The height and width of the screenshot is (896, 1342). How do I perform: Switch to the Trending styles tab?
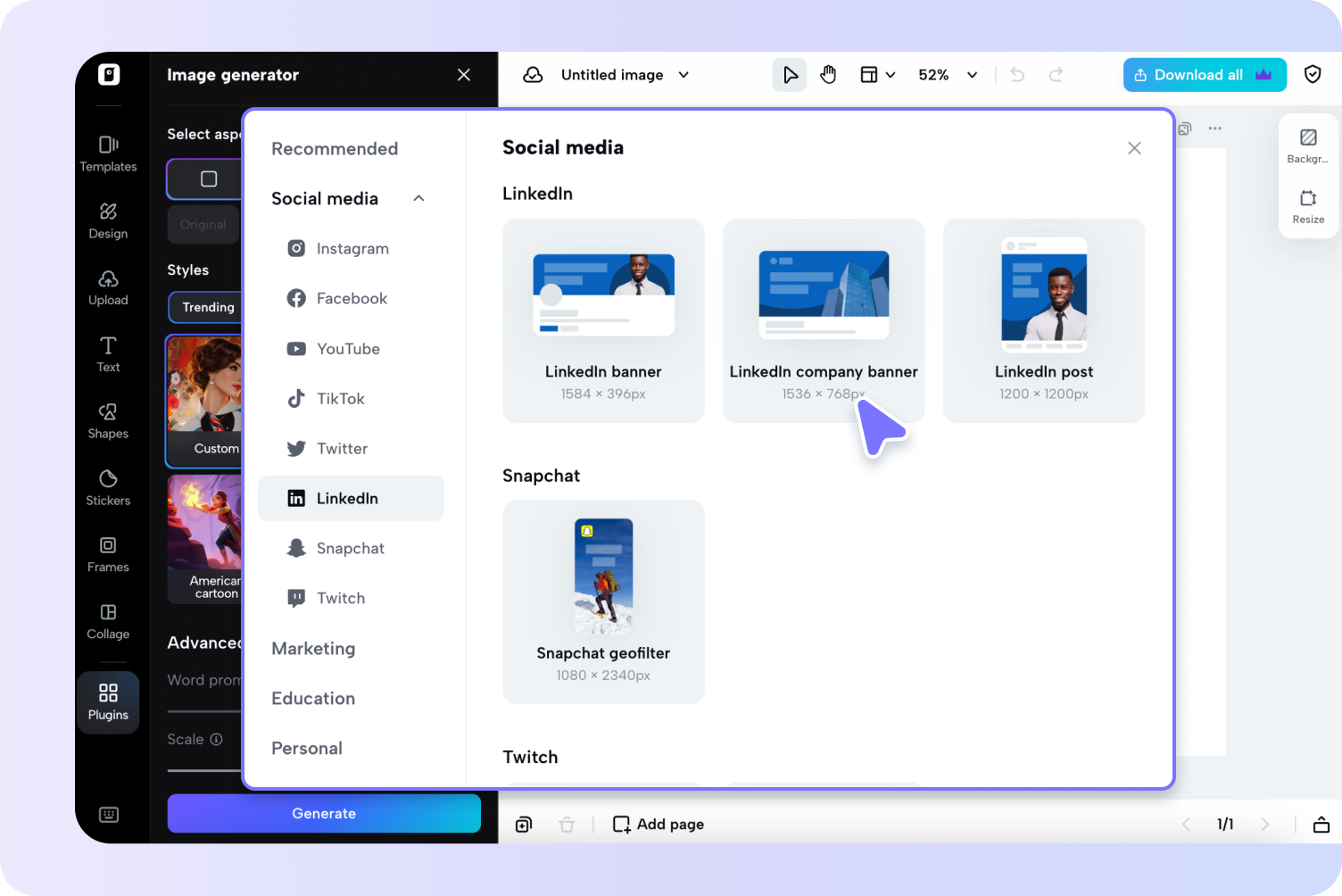[x=206, y=307]
